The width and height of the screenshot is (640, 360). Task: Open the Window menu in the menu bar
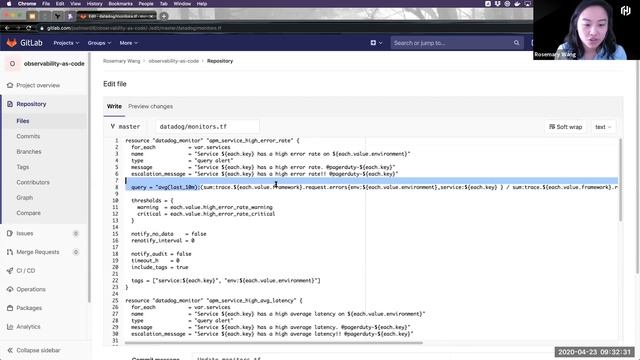tap(182, 4)
